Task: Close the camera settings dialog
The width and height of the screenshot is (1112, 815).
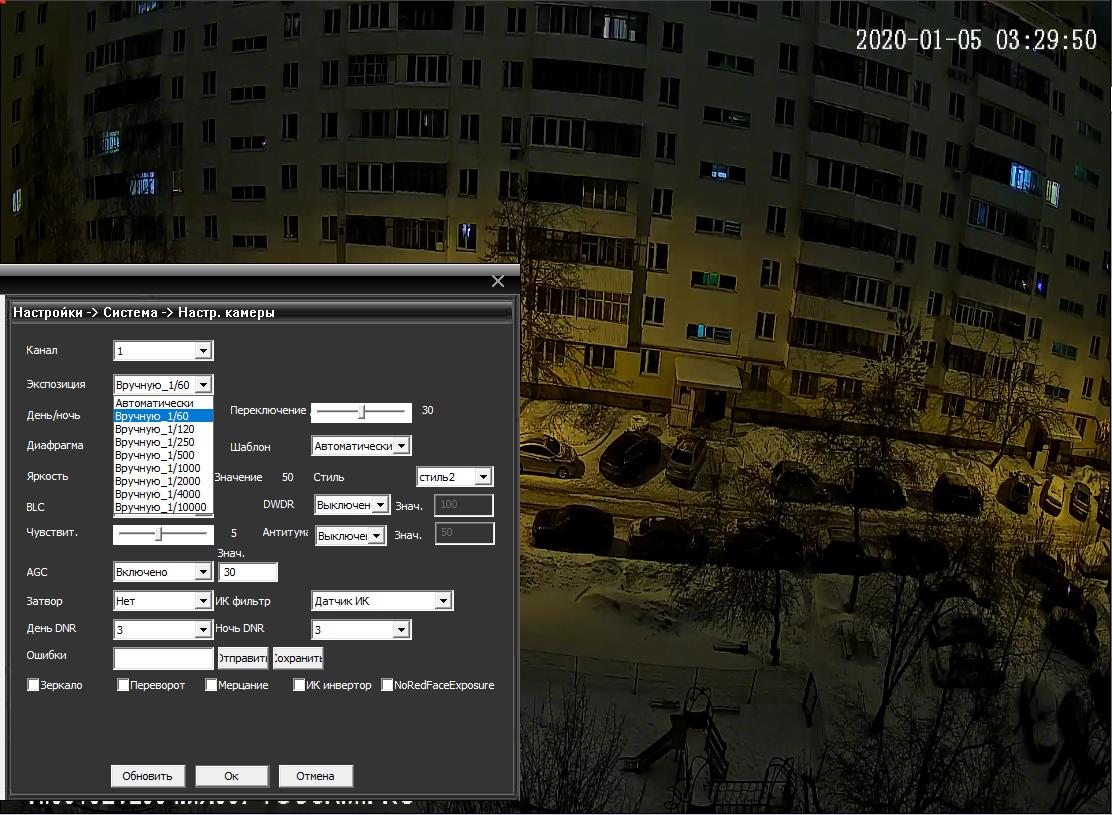Action: 498,281
